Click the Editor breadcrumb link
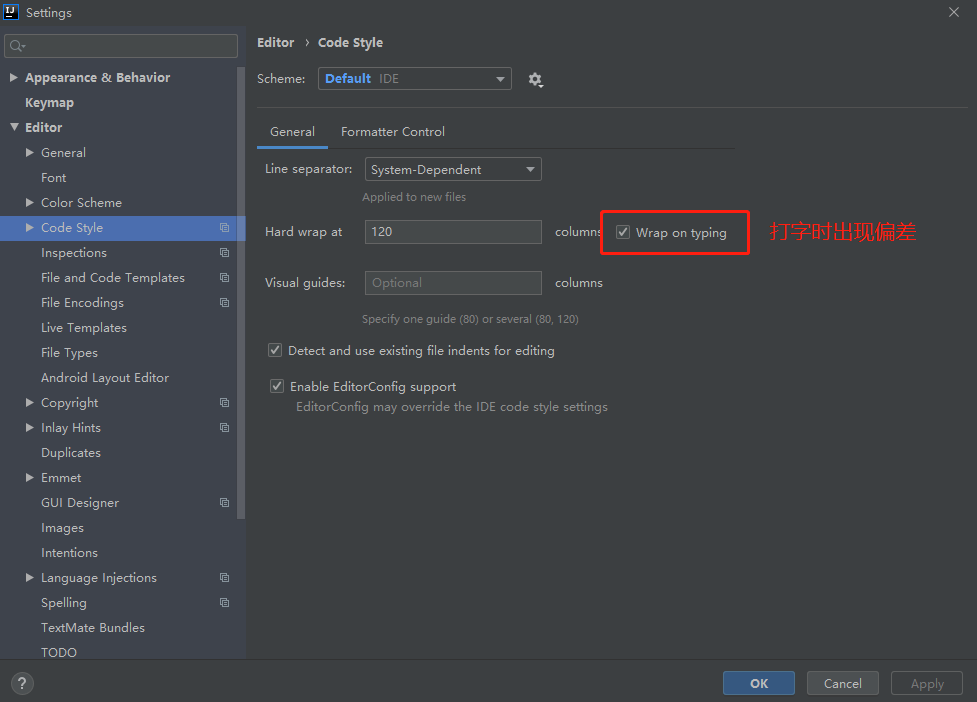 click(x=275, y=42)
